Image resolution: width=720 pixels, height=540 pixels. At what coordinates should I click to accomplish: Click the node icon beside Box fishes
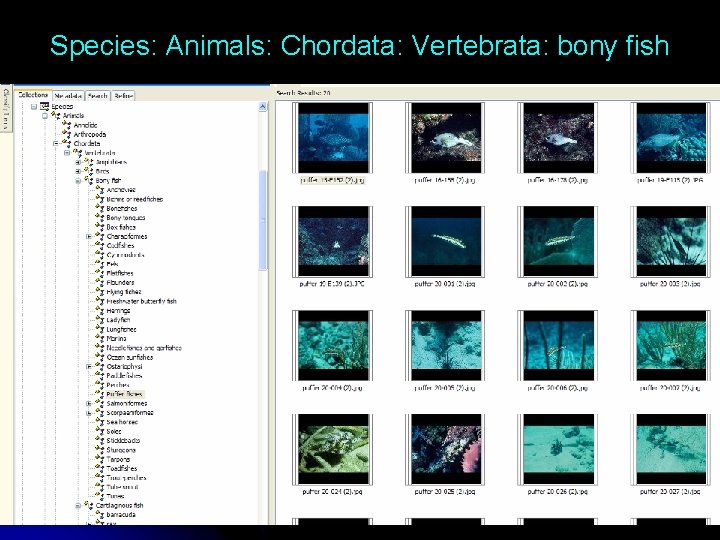pos(100,226)
